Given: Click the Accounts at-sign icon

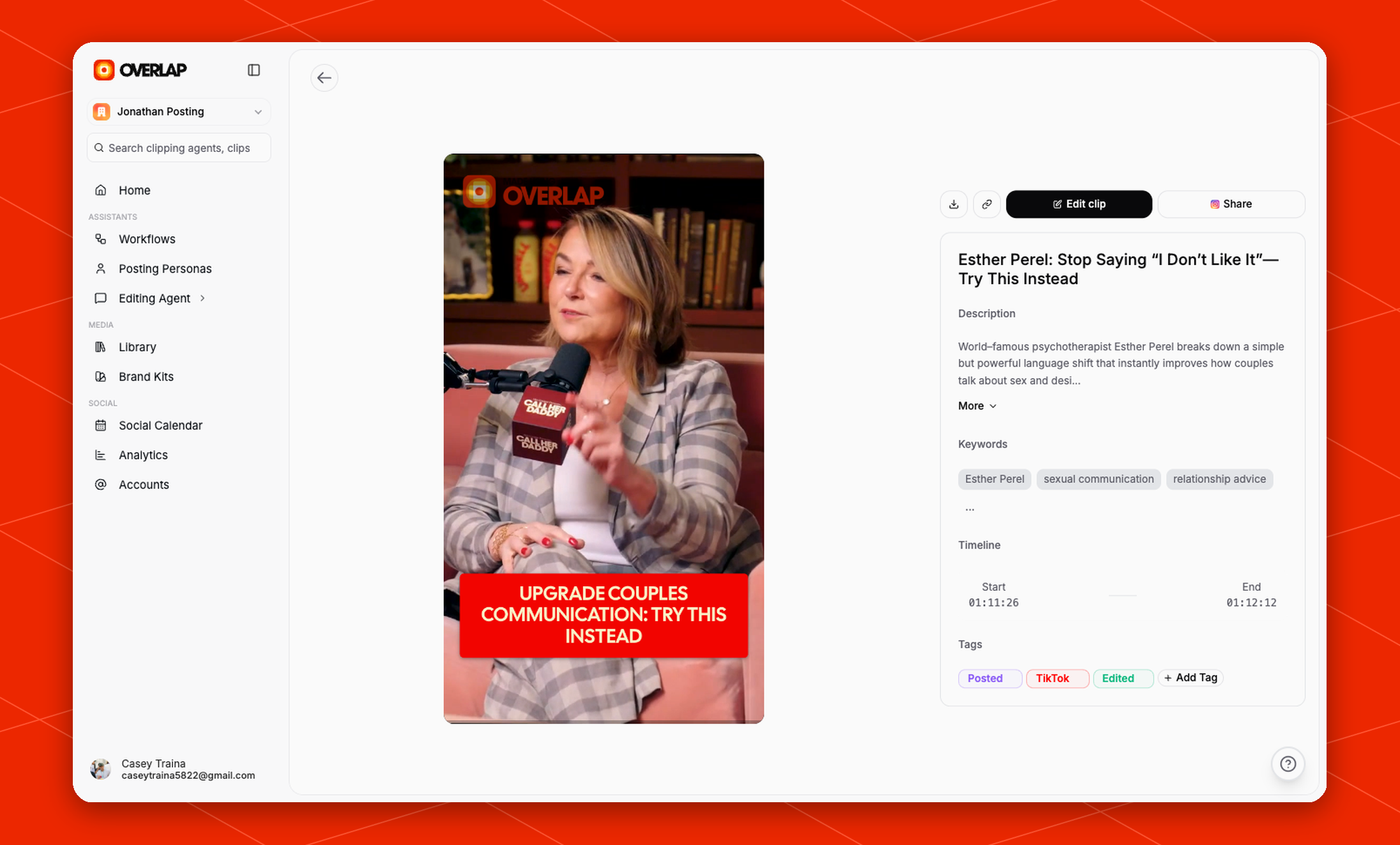Looking at the screenshot, I should pos(101,485).
